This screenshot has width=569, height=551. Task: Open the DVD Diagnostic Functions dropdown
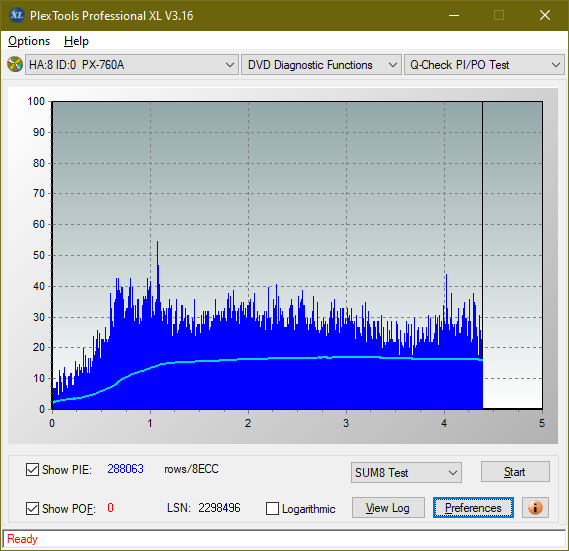(321, 65)
